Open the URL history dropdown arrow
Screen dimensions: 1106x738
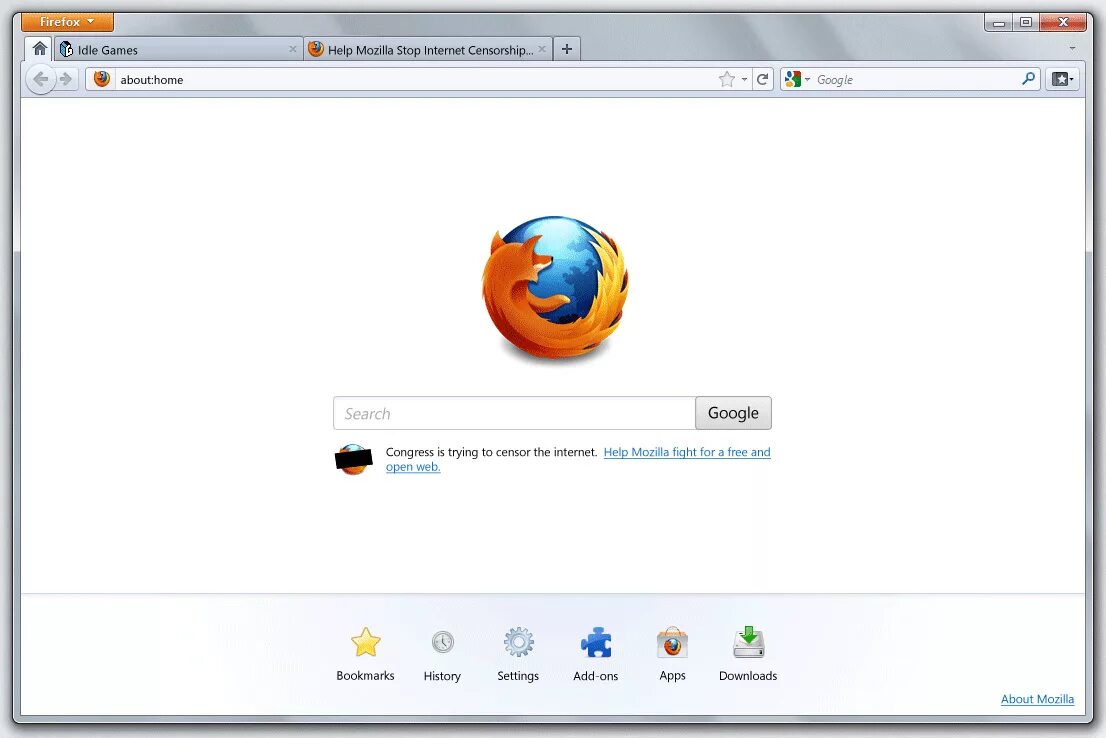744,80
